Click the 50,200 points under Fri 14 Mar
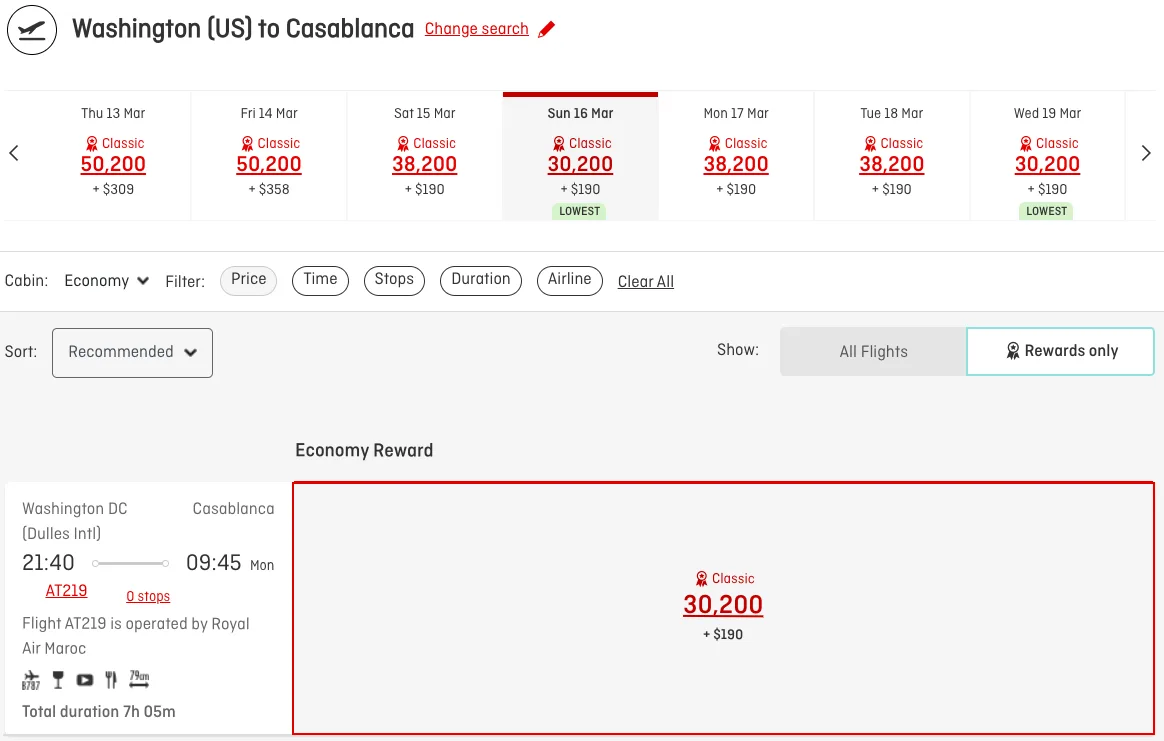The height and width of the screenshot is (741, 1164). [x=269, y=164]
